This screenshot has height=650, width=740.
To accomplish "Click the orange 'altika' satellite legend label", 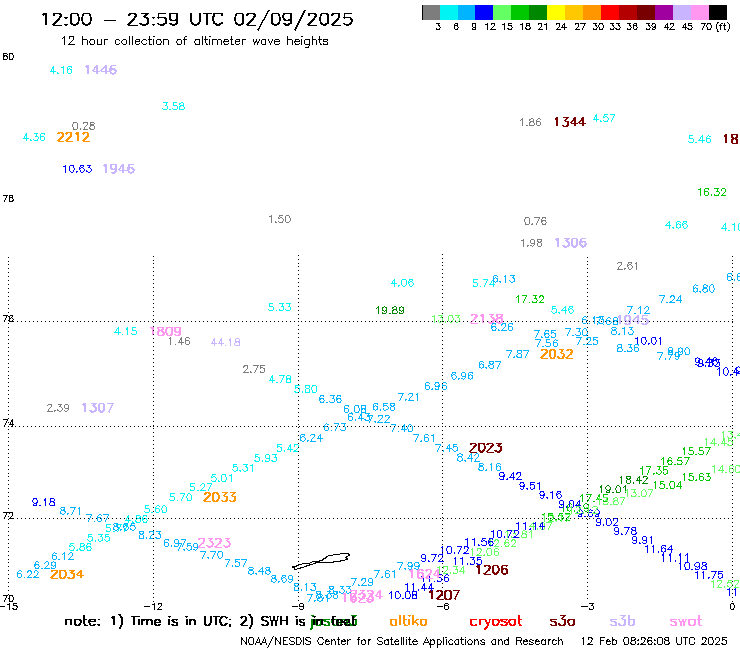I will 408,621.
